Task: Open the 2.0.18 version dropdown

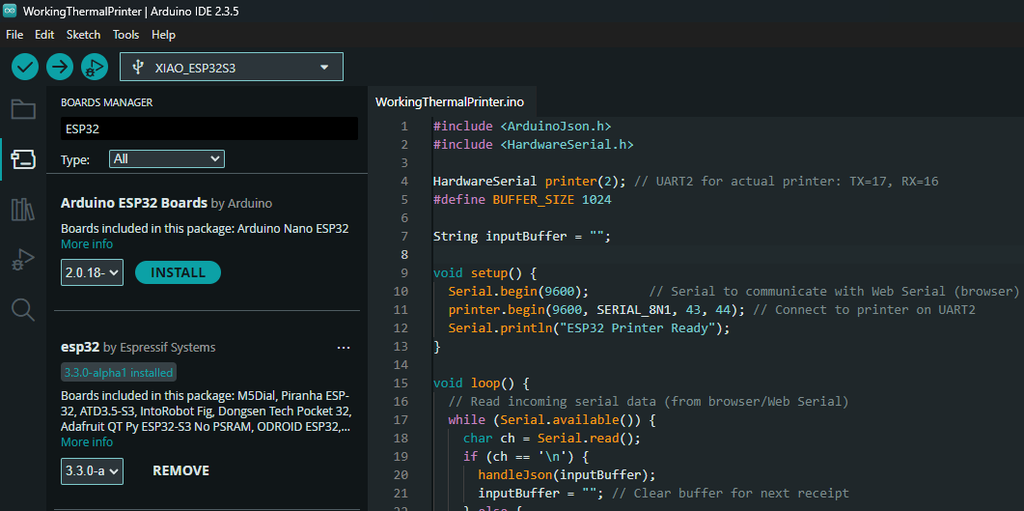Action: coord(91,273)
